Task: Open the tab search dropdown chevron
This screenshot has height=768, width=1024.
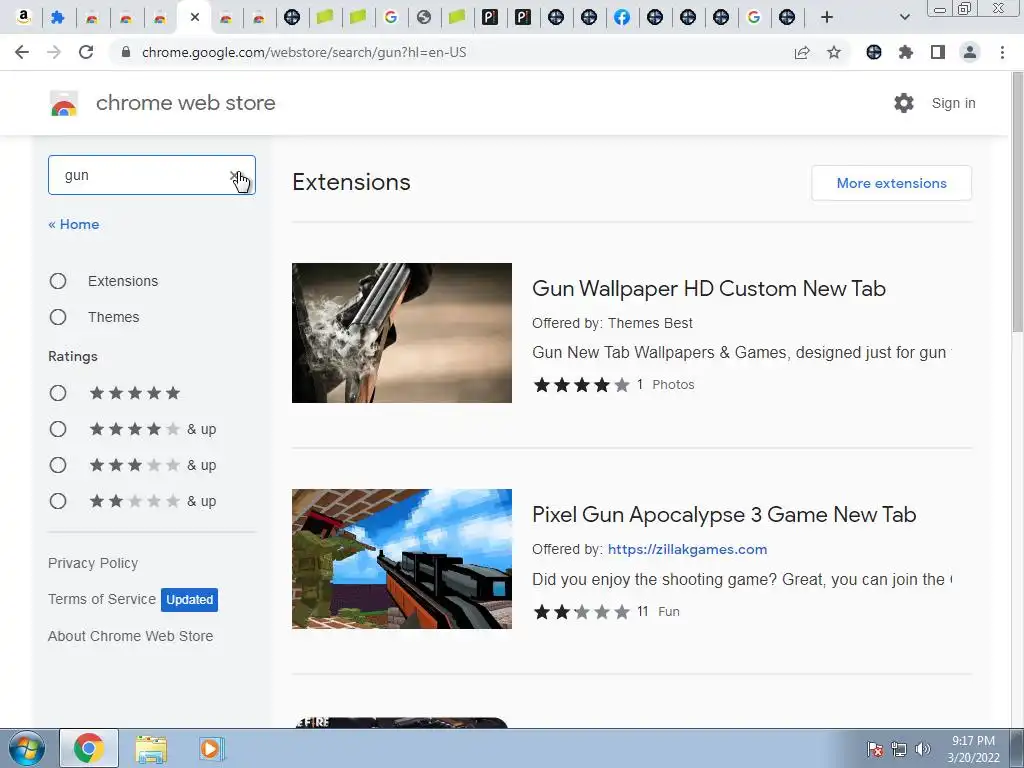Action: tap(904, 17)
